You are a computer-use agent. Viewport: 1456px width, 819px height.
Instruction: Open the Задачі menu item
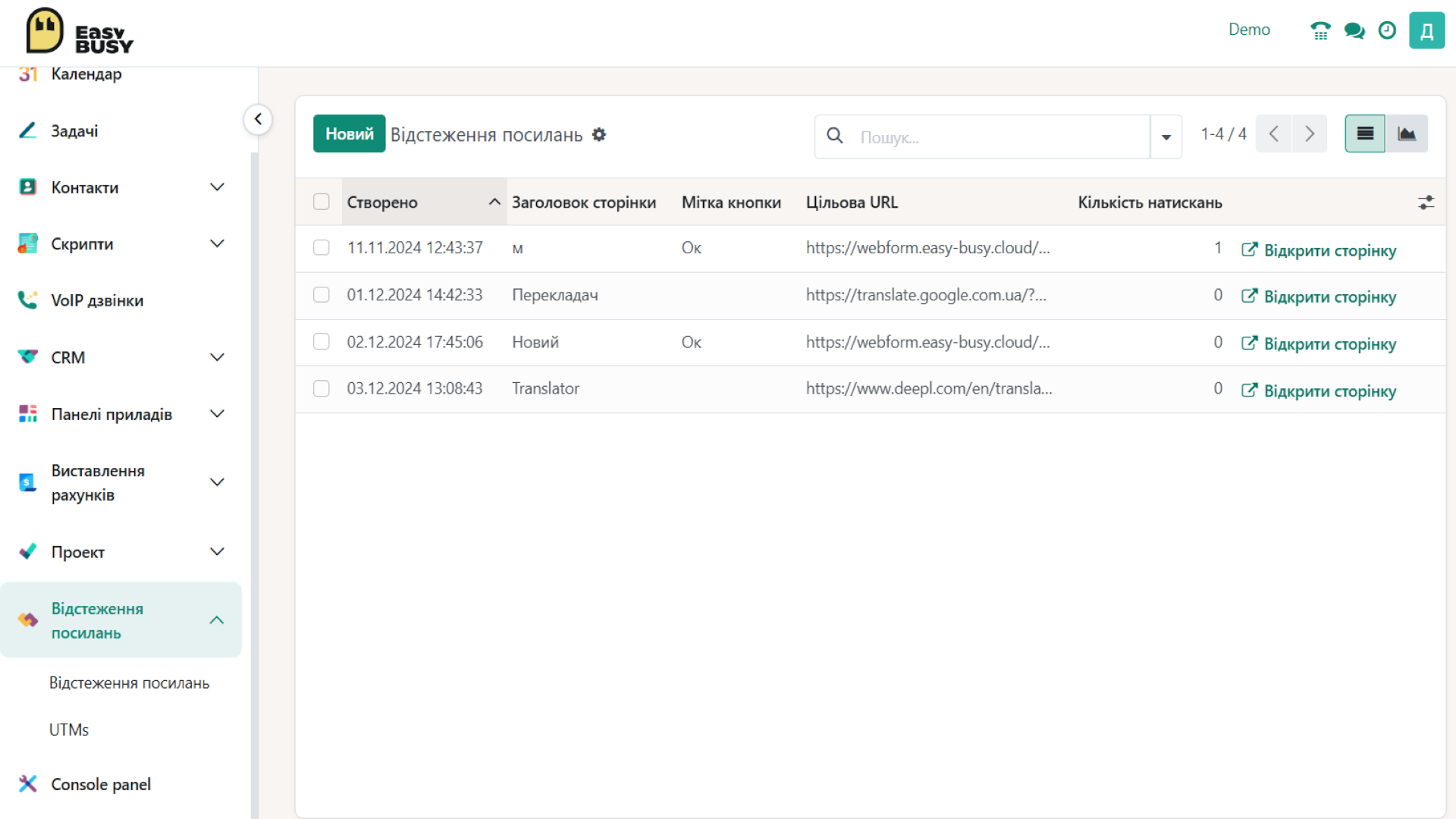click(74, 130)
